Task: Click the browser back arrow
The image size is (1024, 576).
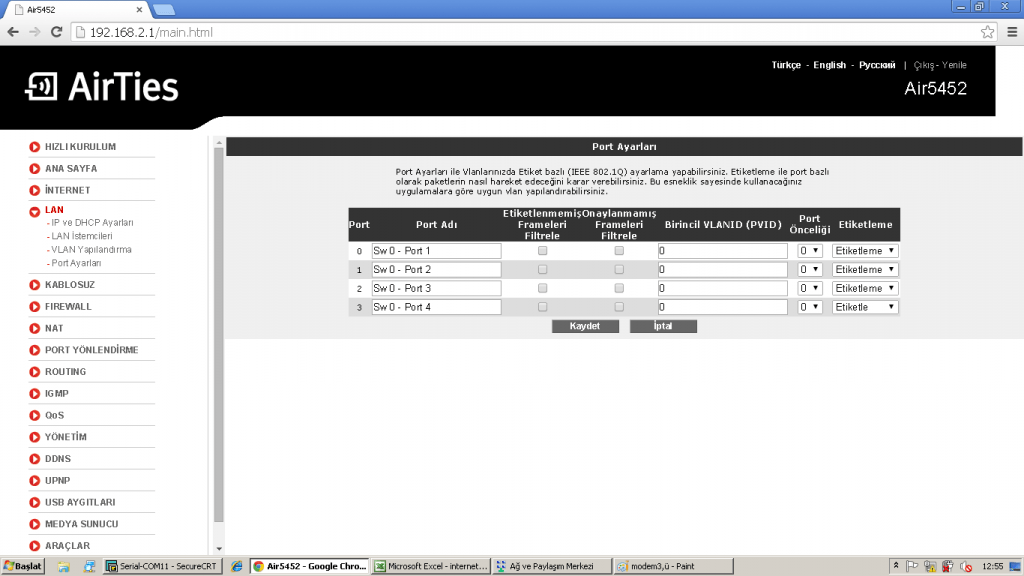Action: pyautogui.click(x=12, y=31)
